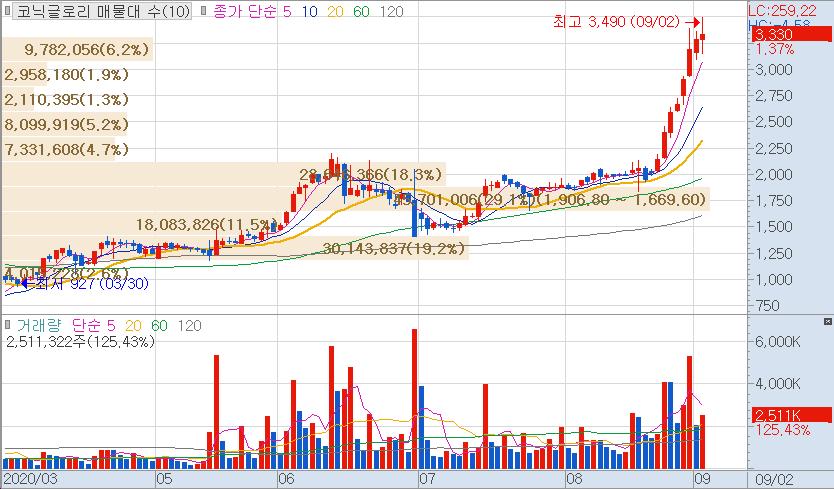Click the volume panel yellow 20 legend

click(133, 325)
